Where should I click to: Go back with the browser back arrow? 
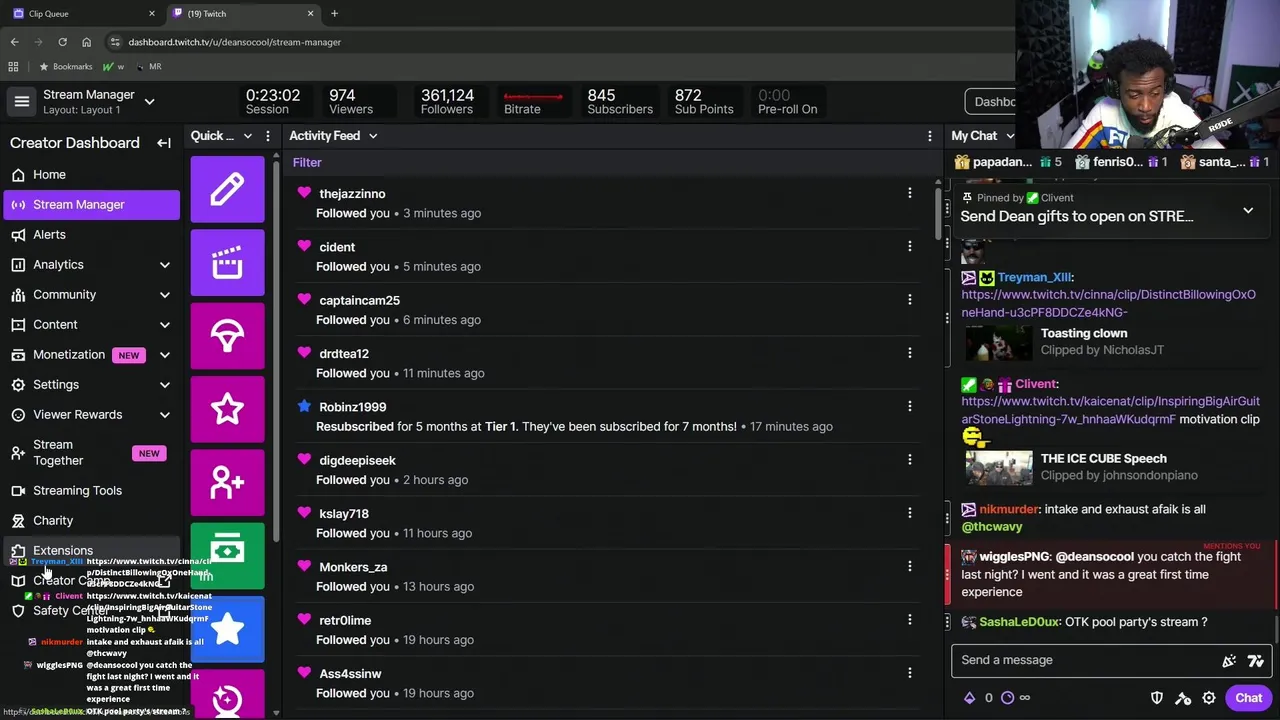click(x=14, y=42)
